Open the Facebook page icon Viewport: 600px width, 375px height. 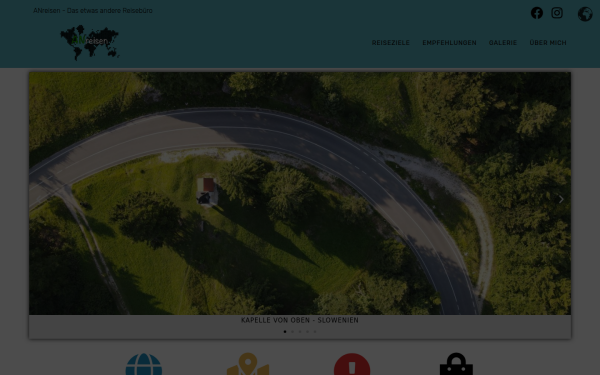536,13
